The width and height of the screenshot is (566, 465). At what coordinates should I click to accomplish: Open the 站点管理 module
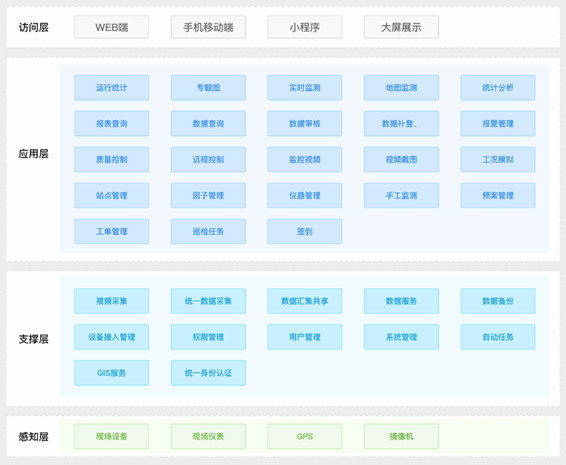click(112, 196)
